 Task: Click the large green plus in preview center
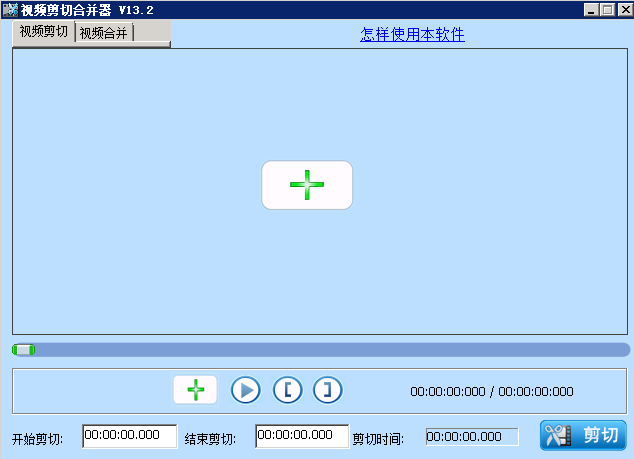[307, 185]
